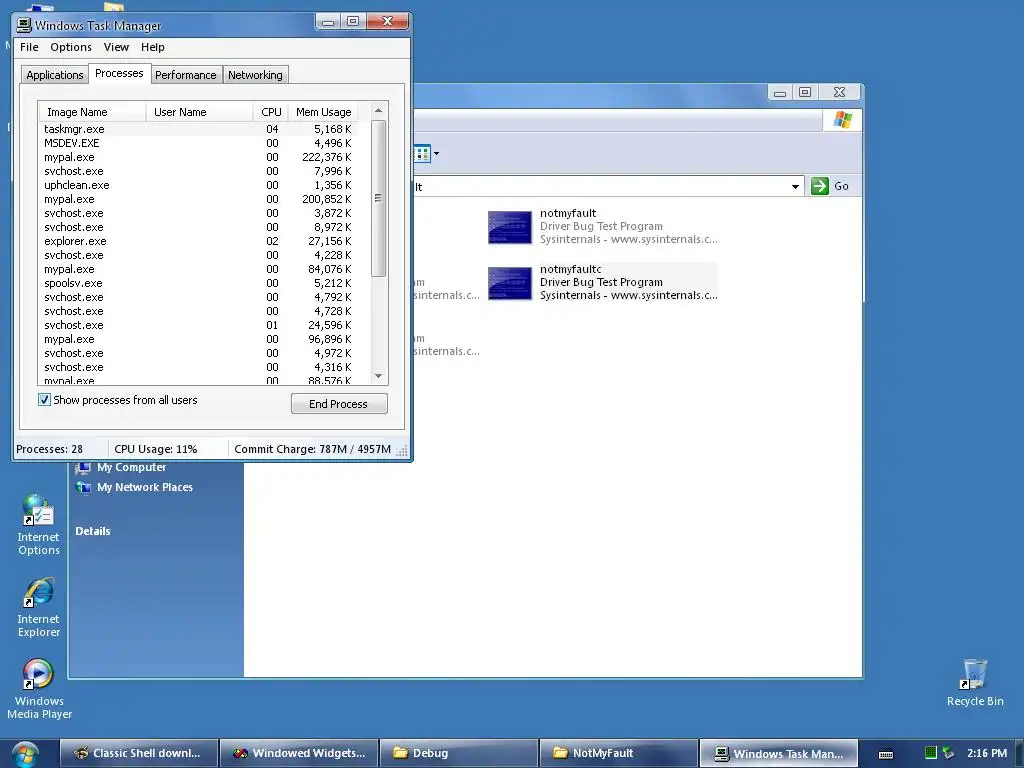
Task: Sort by User Name column header
Action: pyautogui.click(x=199, y=112)
